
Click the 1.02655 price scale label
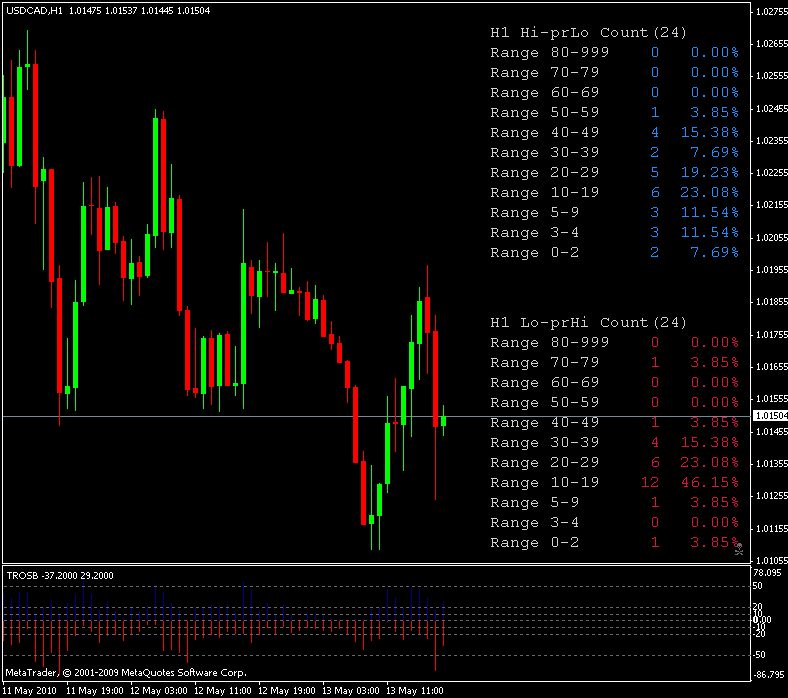click(x=772, y=44)
